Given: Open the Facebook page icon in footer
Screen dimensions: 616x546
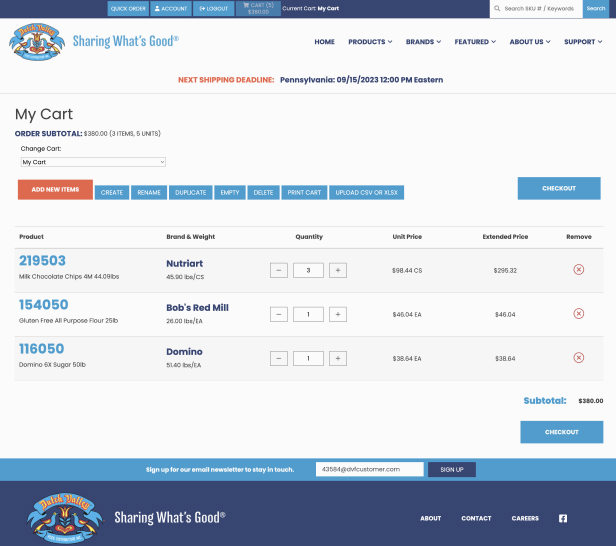Looking at the screenshot, I should [563, 518].
